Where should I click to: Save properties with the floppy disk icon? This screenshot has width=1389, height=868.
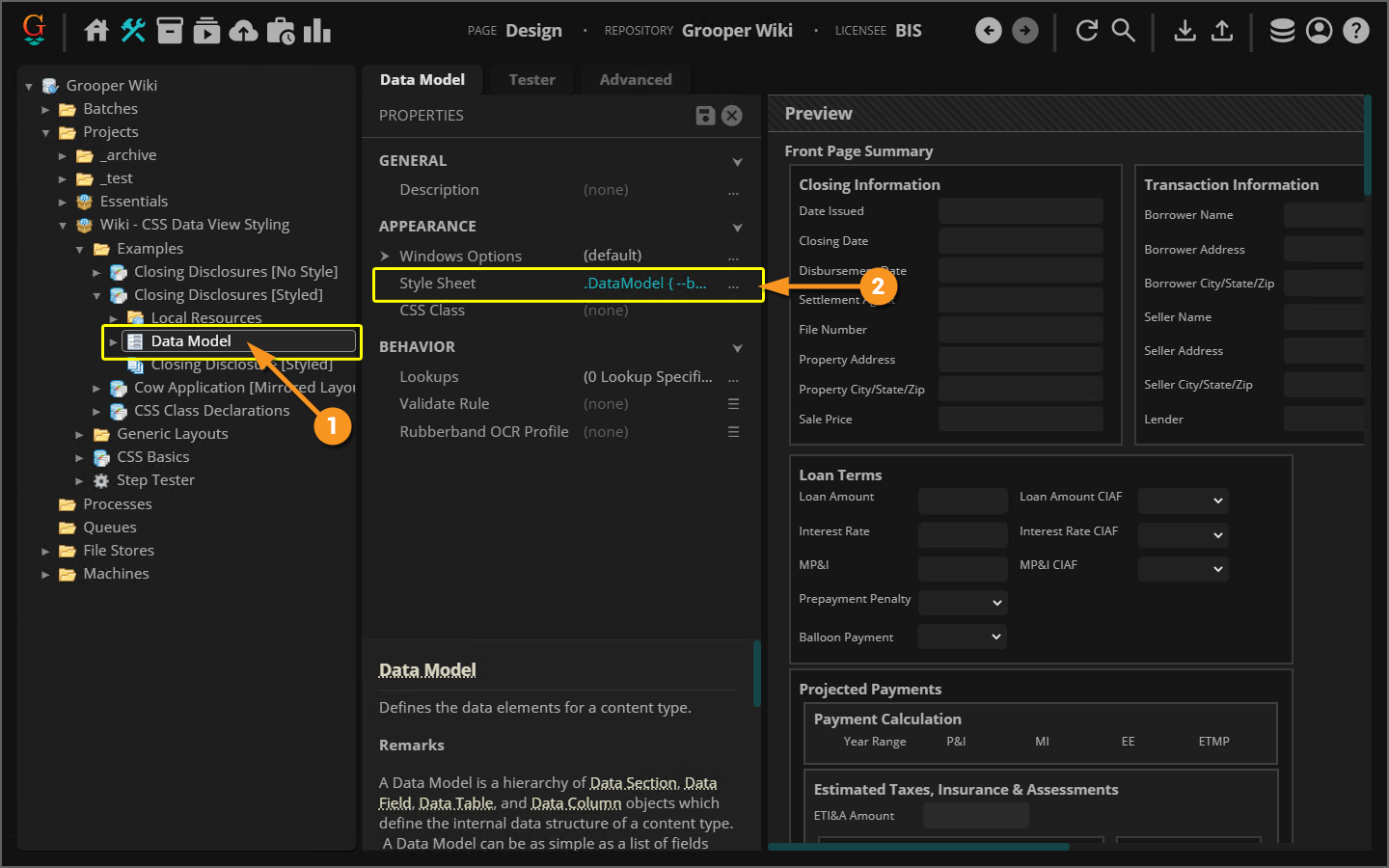[705, 116]
